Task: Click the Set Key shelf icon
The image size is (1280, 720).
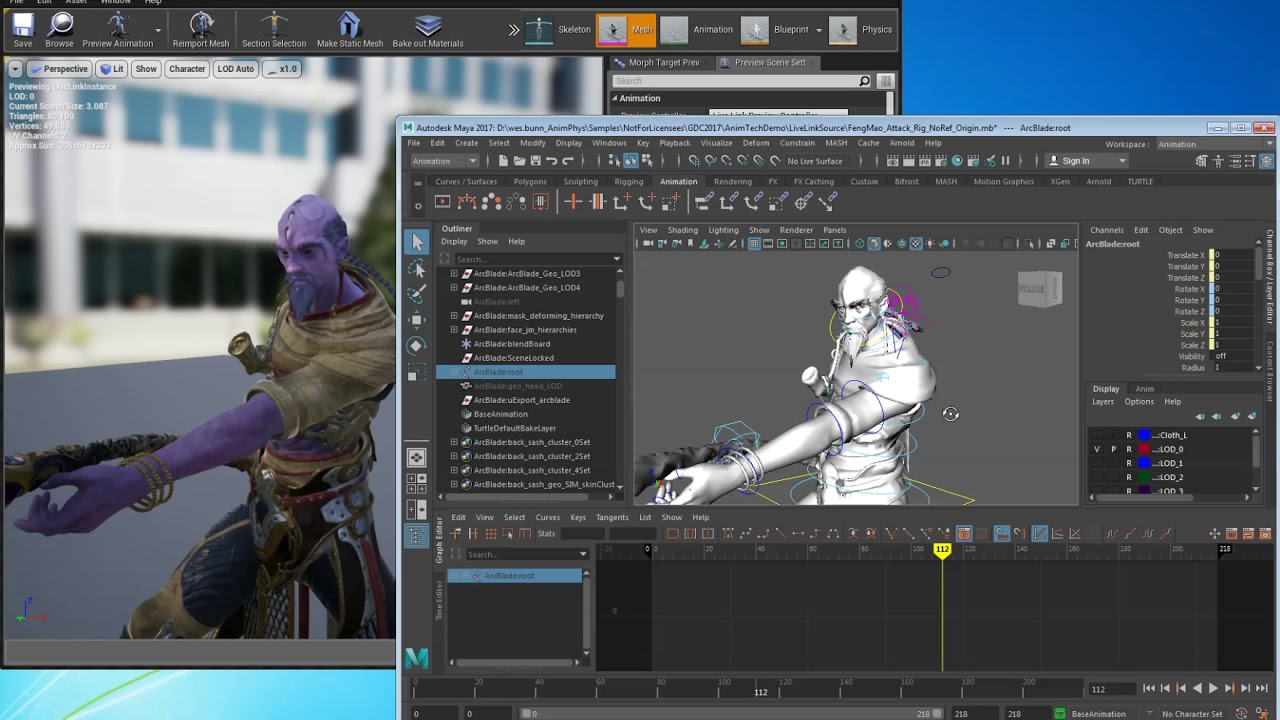Action: point(573,202)
